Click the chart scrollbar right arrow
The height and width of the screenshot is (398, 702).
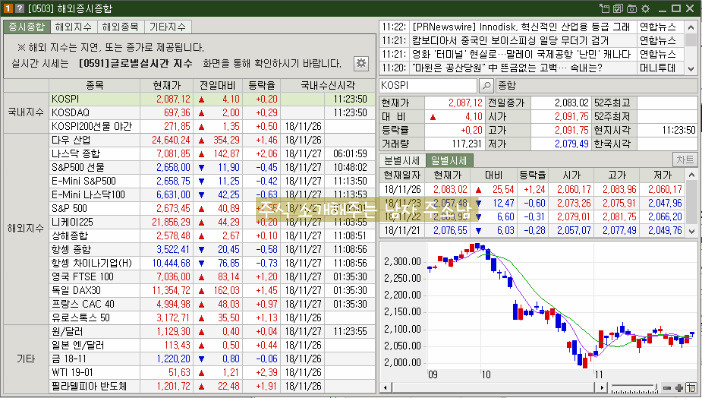(x=602, y=388)
